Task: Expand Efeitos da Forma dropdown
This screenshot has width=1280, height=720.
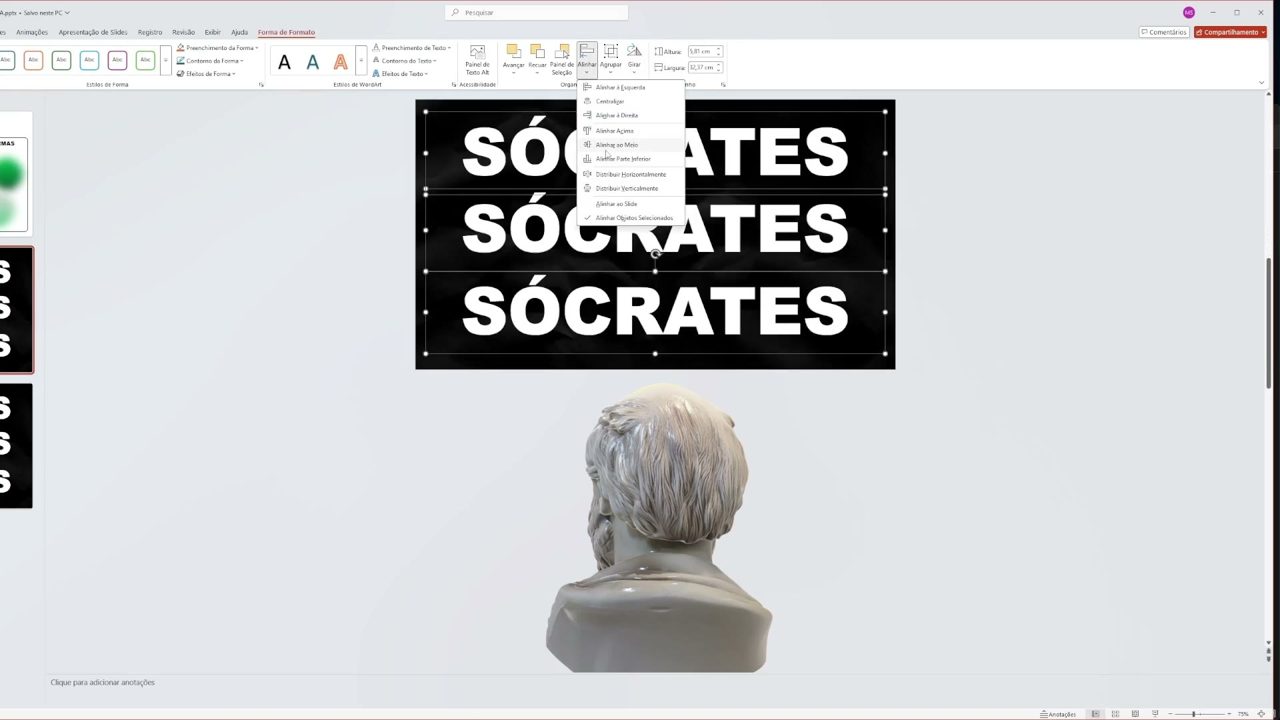Action: (x=206, y=74)
